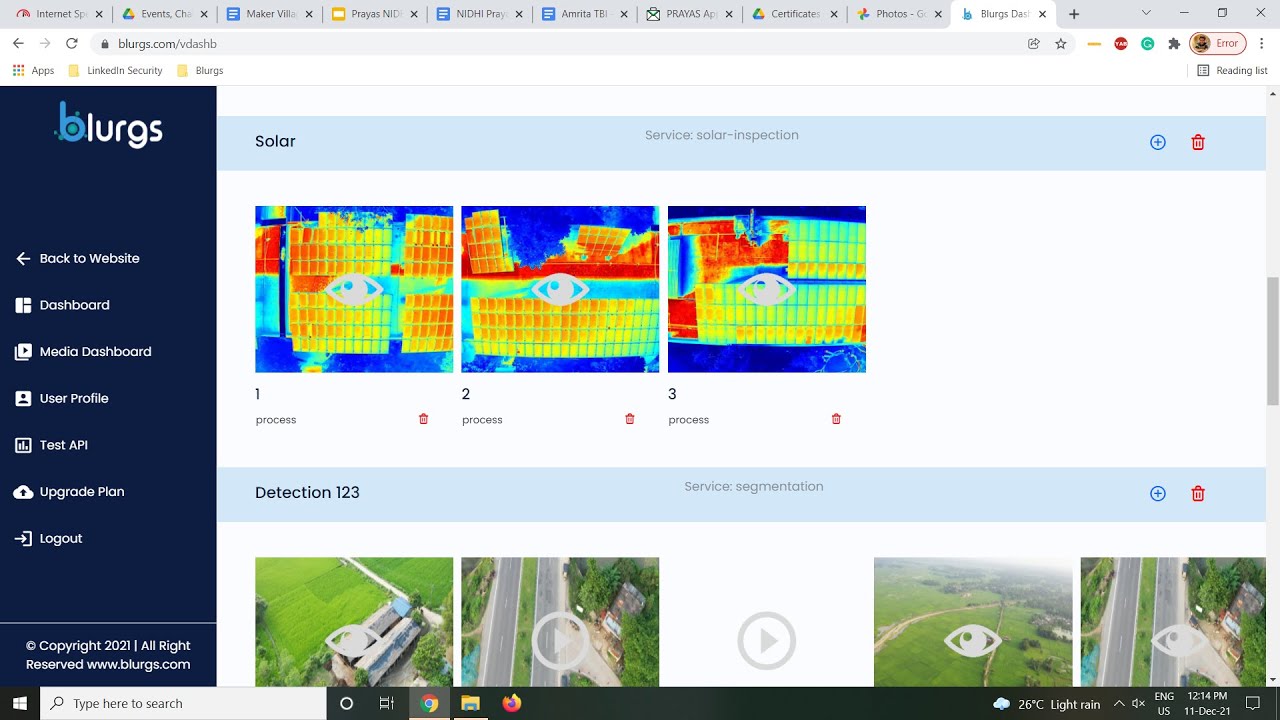Go back with browser back arrow
Image resolution: width=1280 pixels, height=720 pixels.
(18, 44)
